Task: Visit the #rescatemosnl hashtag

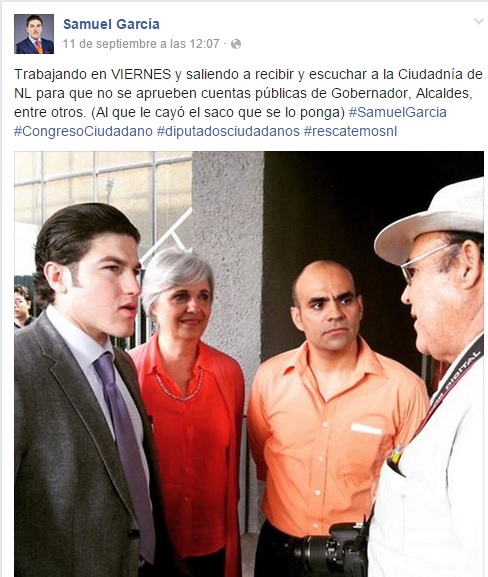Action: (350, 131)
